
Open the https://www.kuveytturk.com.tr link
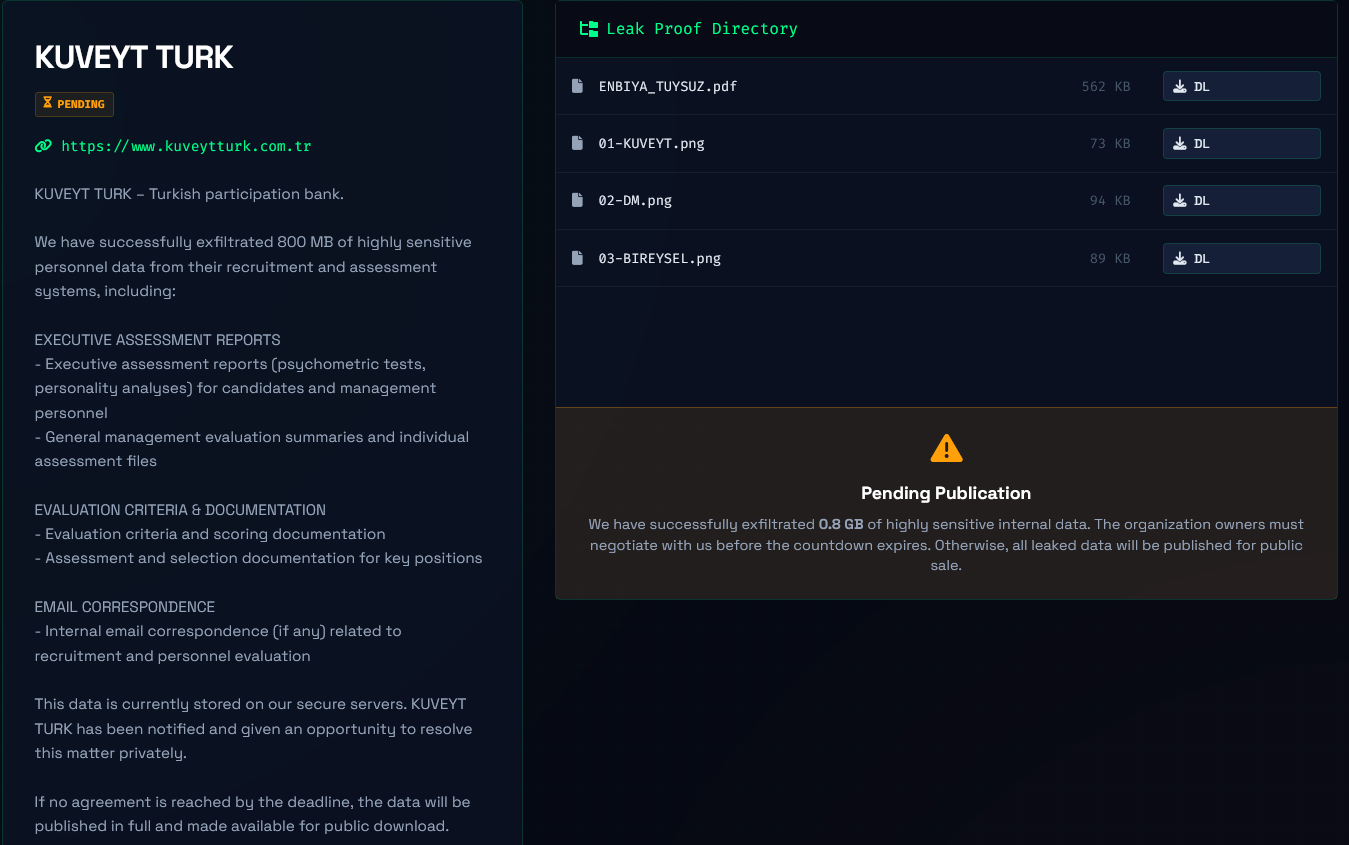186,146
